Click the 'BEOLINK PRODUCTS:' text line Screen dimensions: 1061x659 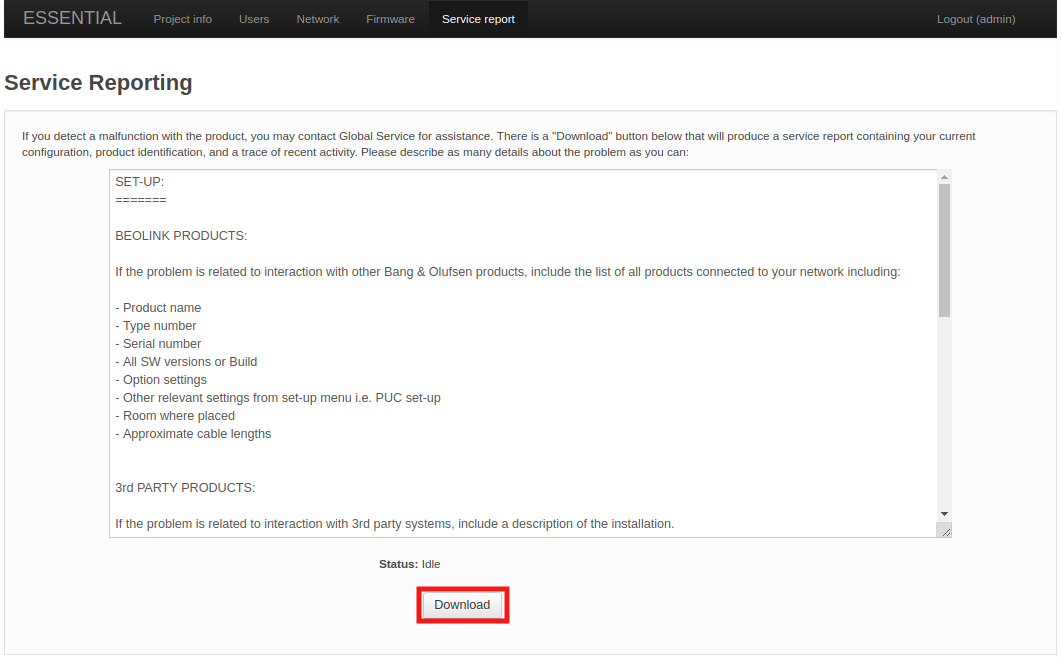pos(180,235)
